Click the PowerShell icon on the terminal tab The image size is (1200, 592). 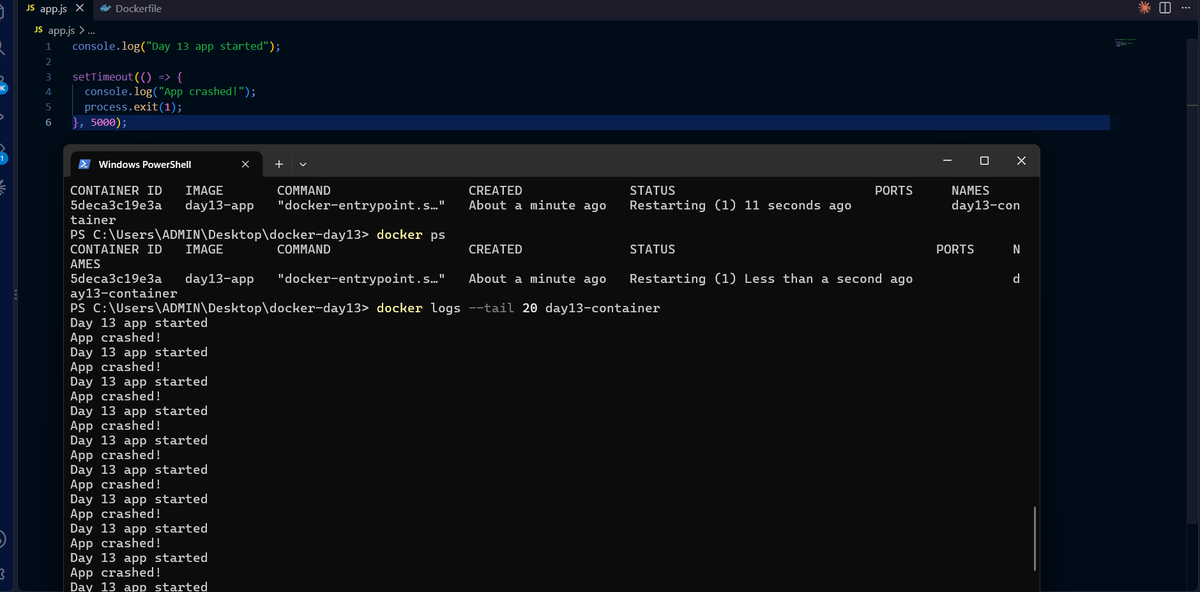click(x=85, y=164)
